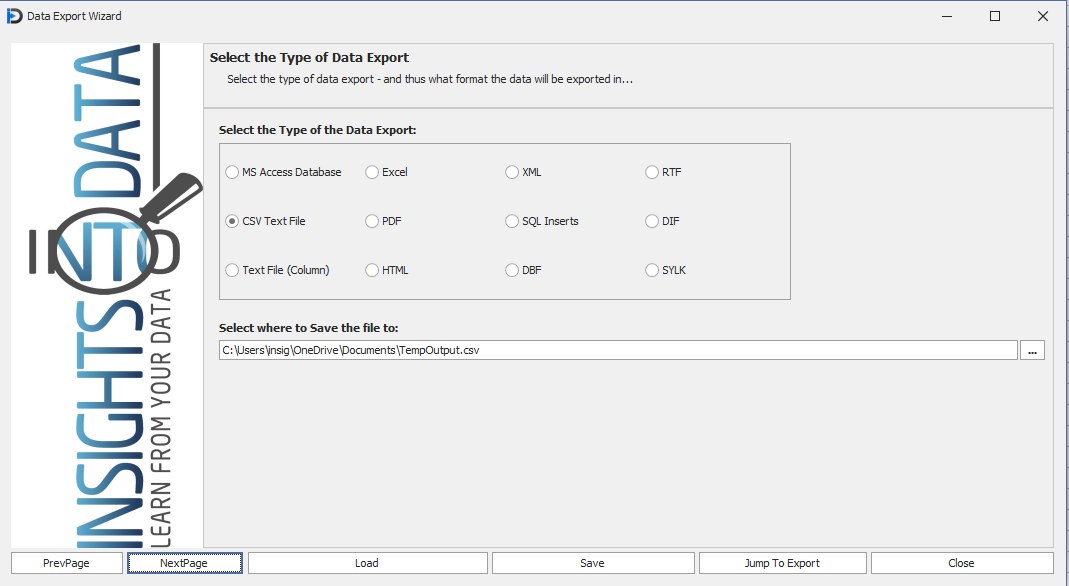Viewport: 1069px width, 586px height.
Task: Choose SYLK export format
Action: [653, 270]
